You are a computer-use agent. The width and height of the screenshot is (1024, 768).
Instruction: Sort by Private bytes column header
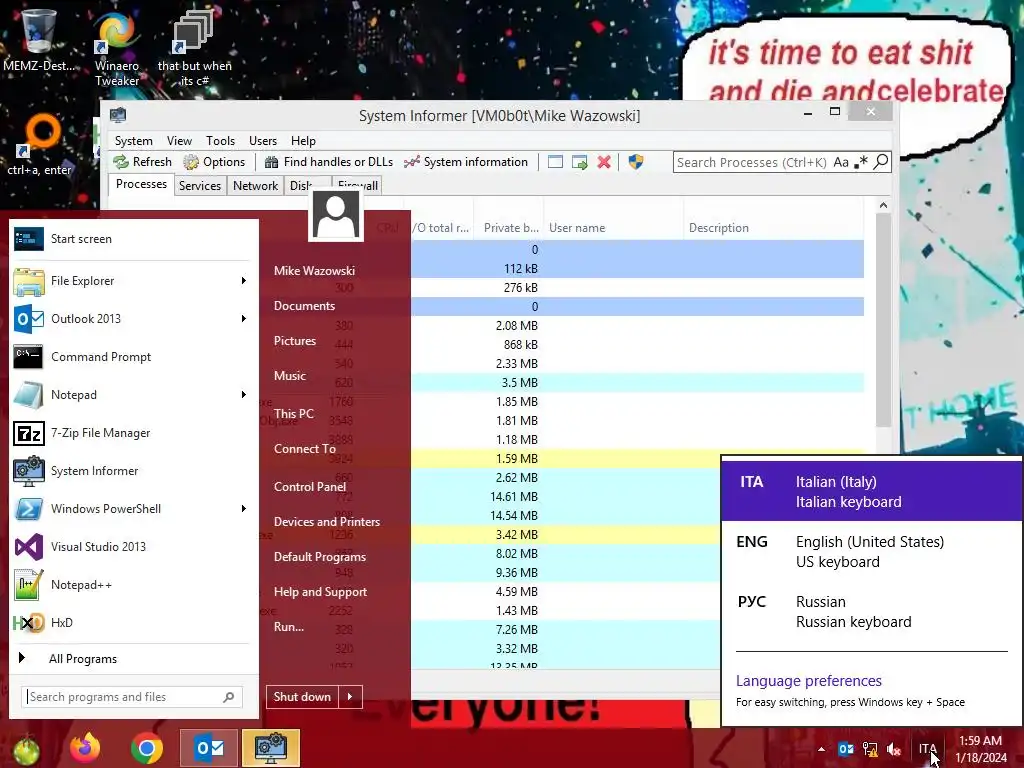coord(510,228)
